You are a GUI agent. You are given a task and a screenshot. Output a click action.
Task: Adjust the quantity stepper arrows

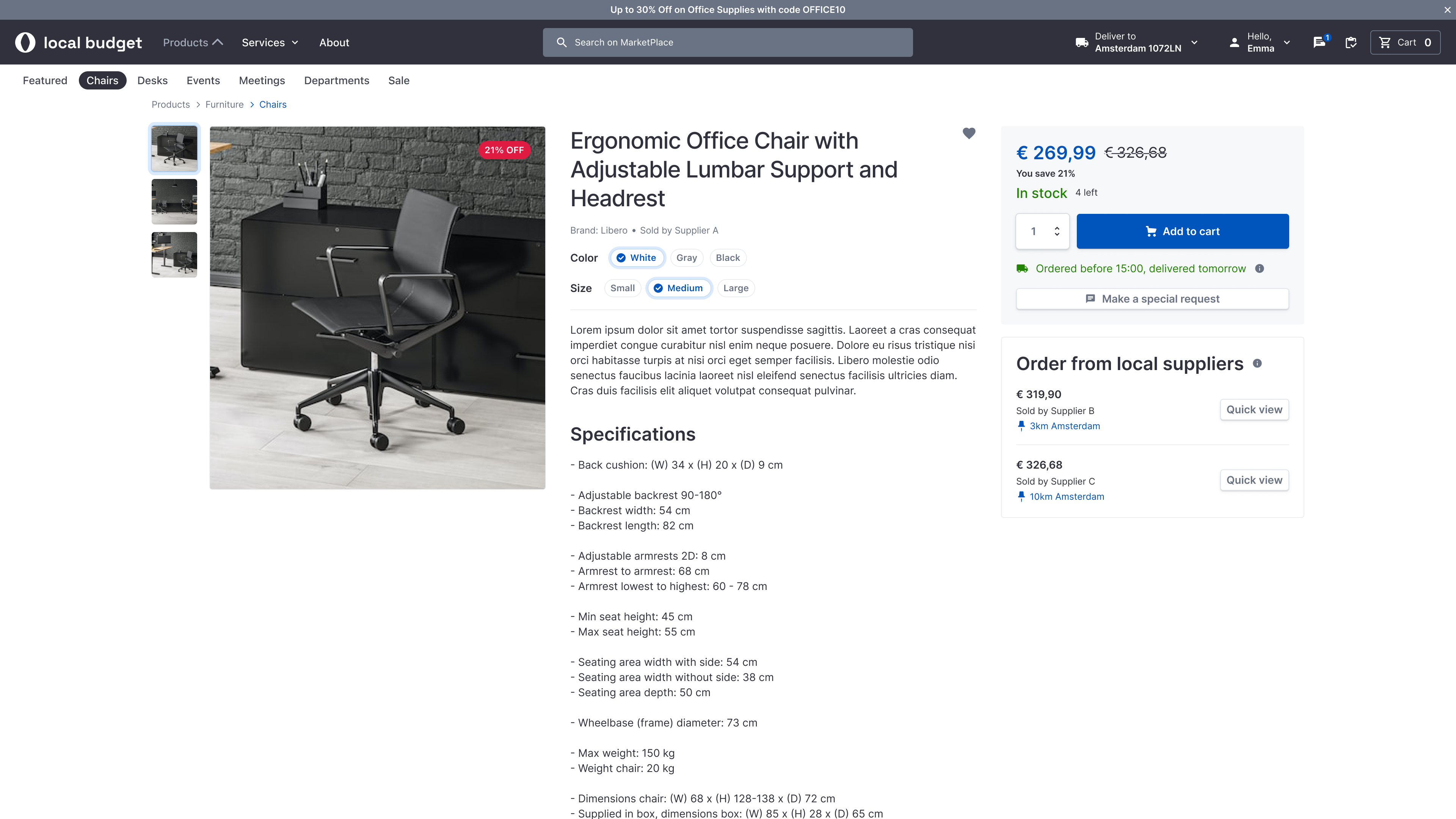pos(1056,231)
